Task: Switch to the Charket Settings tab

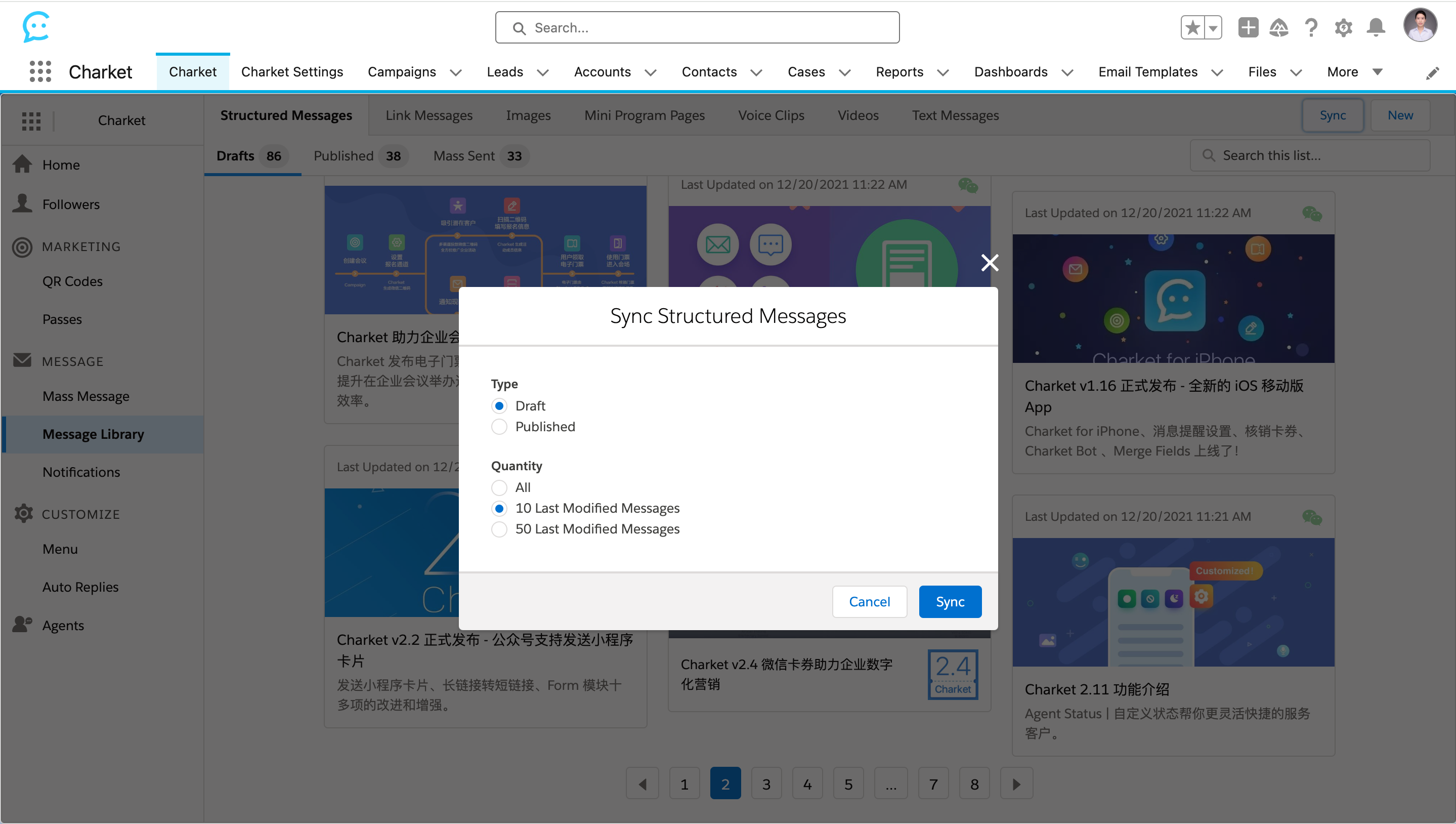Action: [292, 72]
